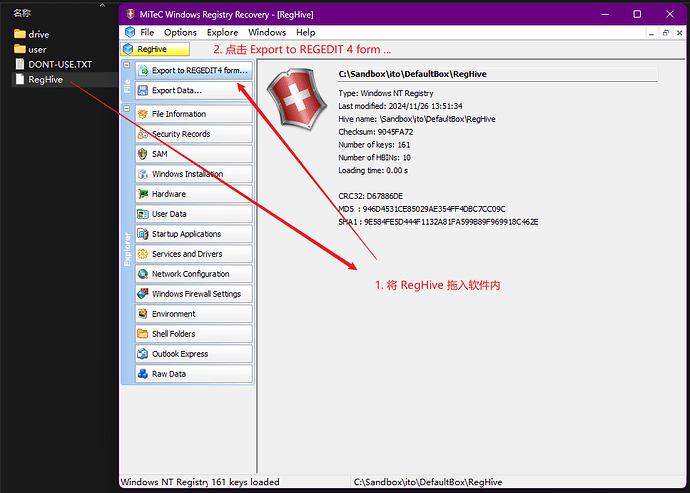
Task: Click the Windows Firewall Settings icon
Action: [x=143, y=294]
